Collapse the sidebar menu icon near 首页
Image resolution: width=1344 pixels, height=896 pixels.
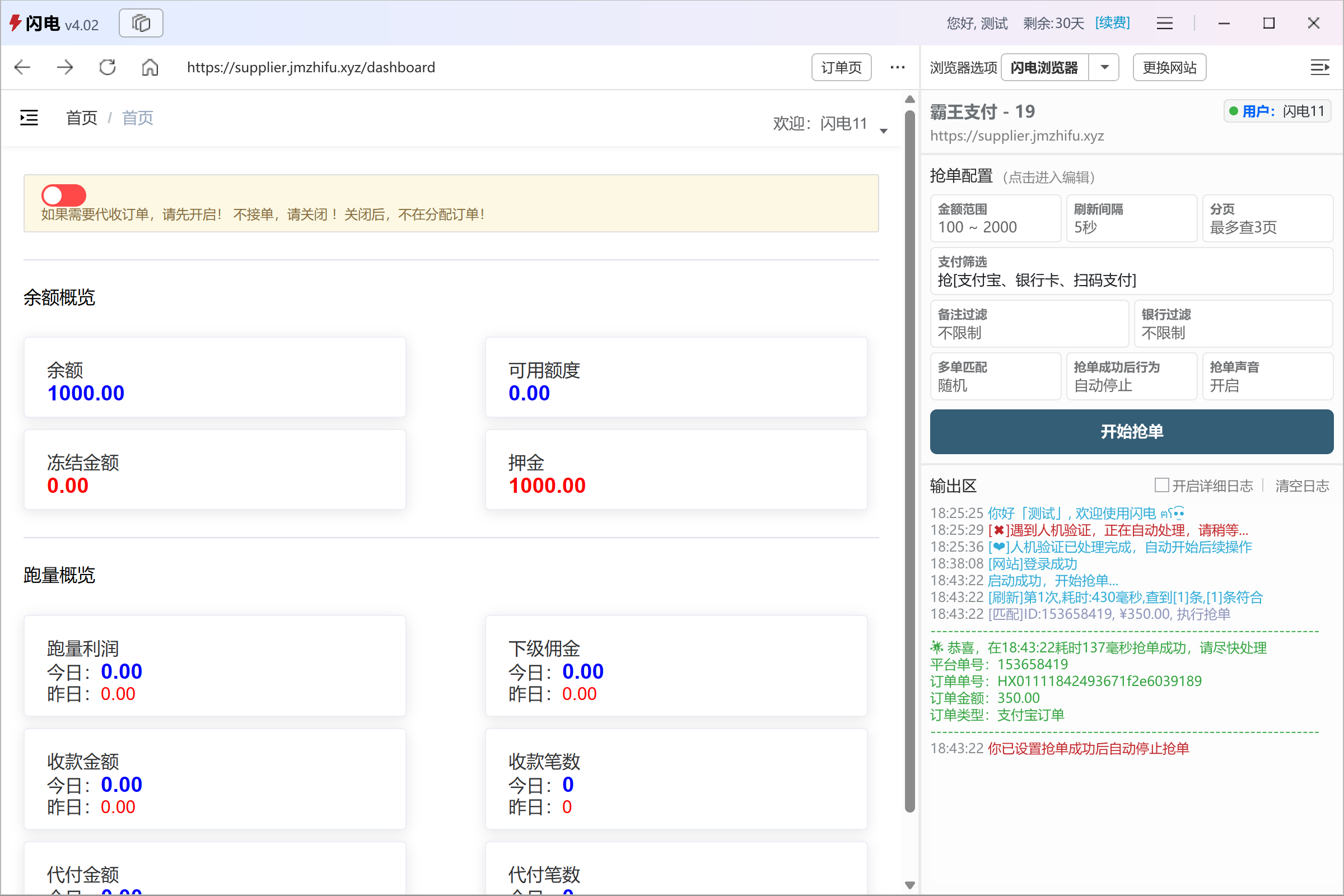pyautogui.click(x=29, y=118)
